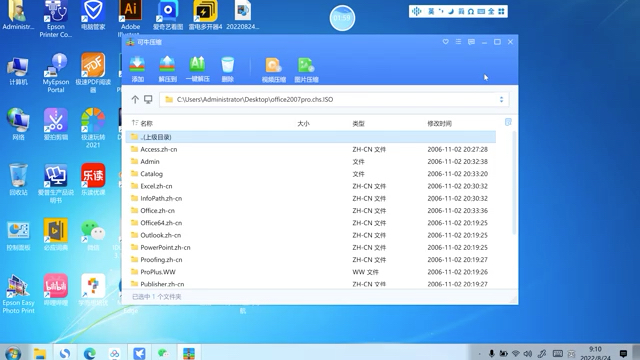Open the path history dropdown arrows
The image size is (640, 360).
coord(502,99)
